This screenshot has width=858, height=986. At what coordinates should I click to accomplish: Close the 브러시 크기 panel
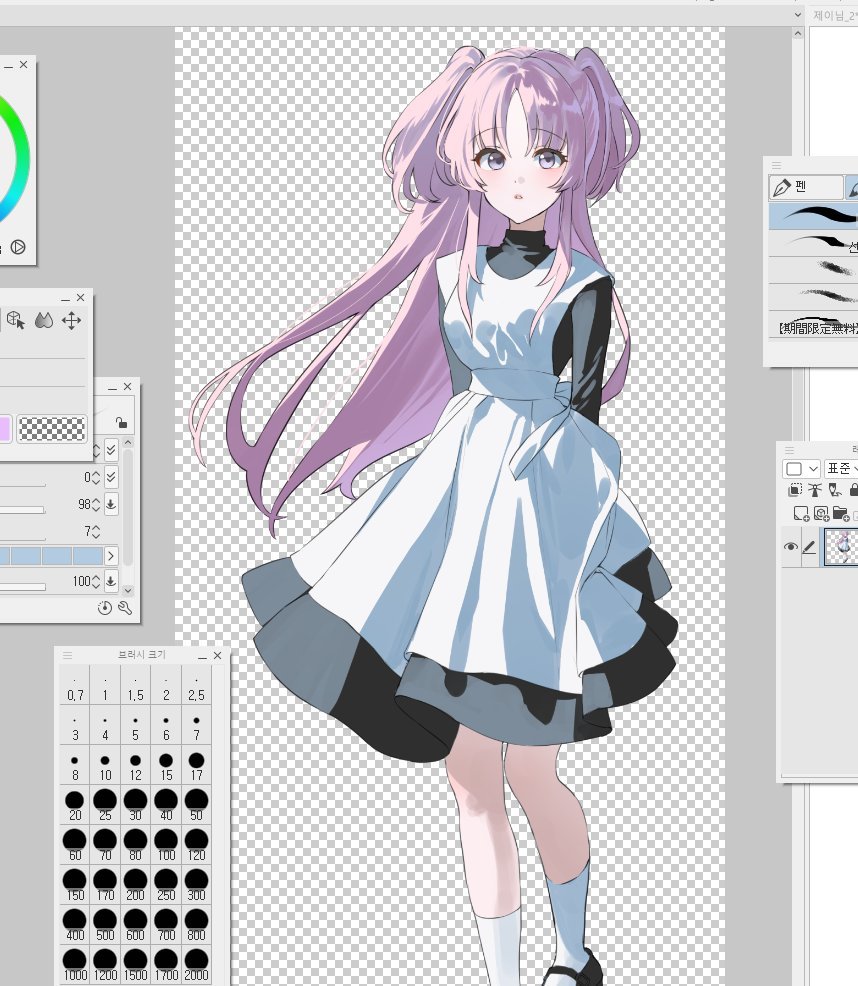(x=217, y=655)
